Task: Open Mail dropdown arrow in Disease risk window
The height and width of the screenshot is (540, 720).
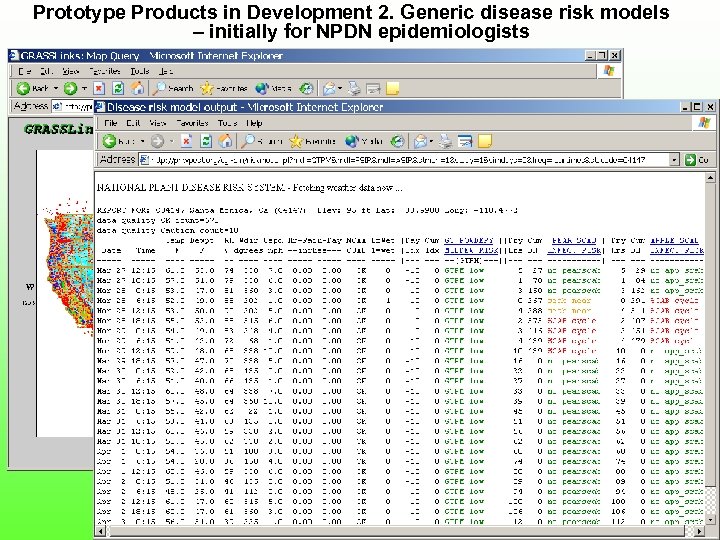Action: pyautogui.click(x=432, y=141)
